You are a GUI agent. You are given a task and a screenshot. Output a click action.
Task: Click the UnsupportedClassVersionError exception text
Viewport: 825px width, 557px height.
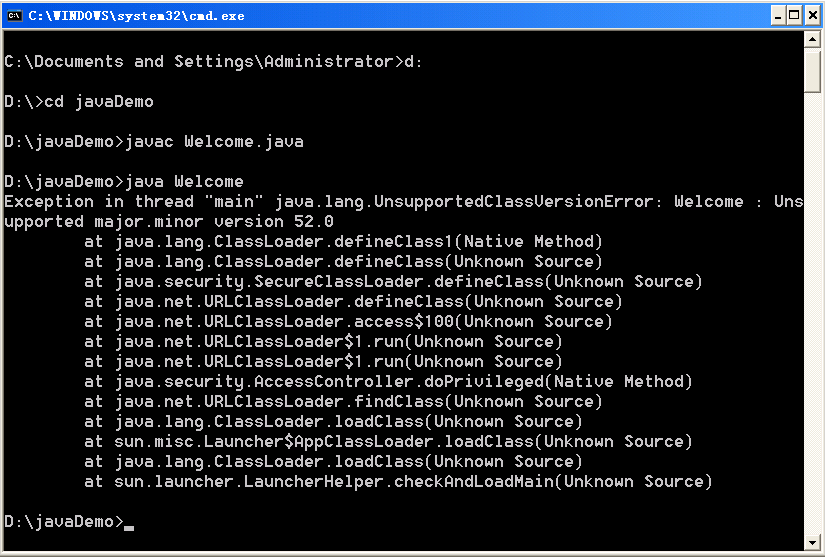[x=464, y=201]
